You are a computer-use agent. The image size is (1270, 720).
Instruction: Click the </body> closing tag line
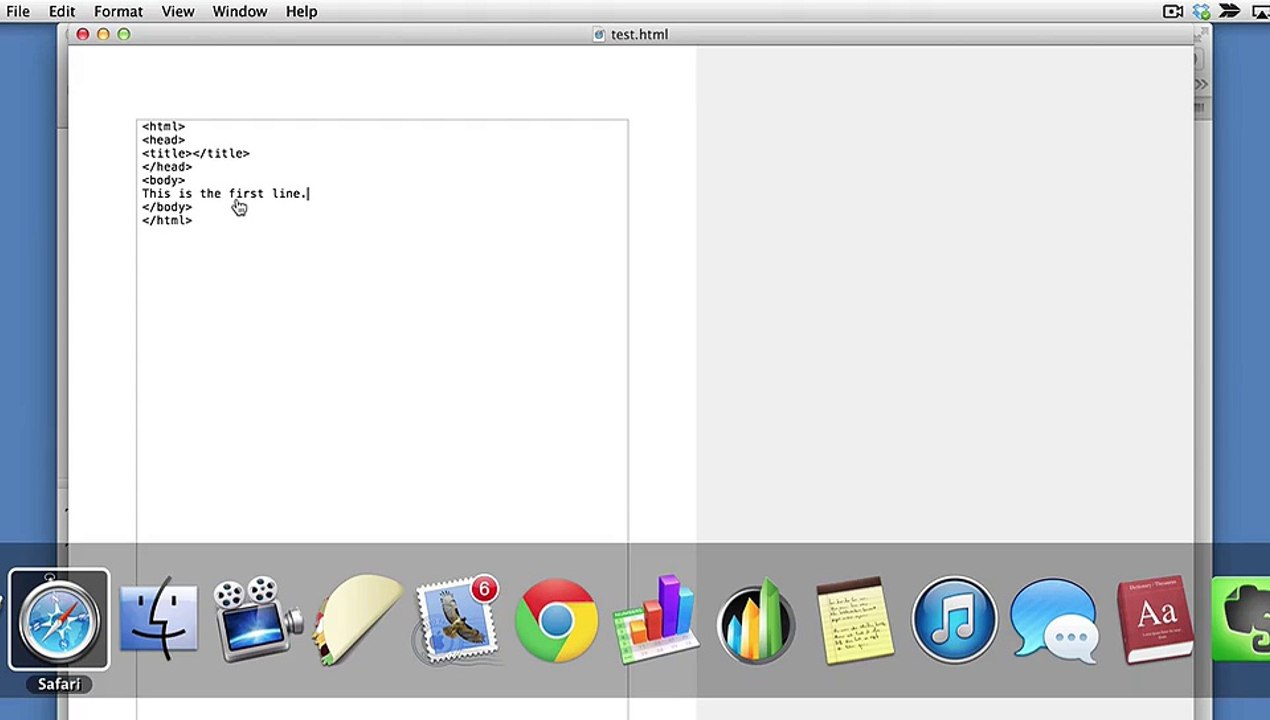point(167,207)
